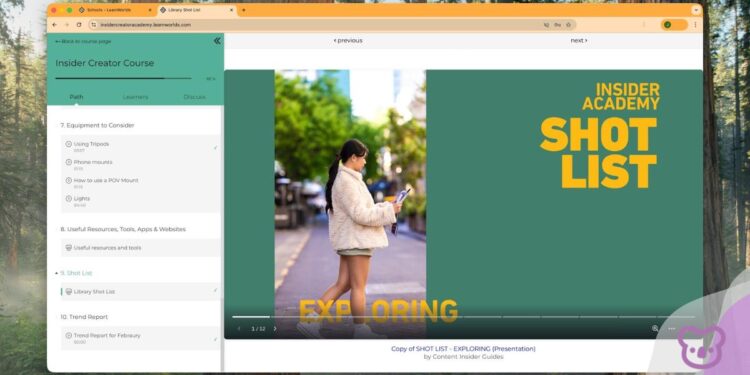Advance to next slide in presentation

[275, 329]
